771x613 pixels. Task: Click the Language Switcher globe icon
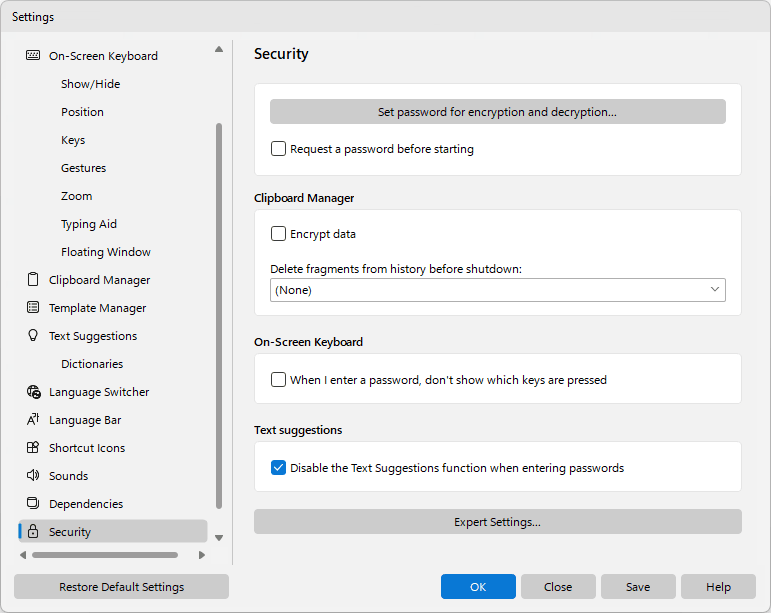33,392
